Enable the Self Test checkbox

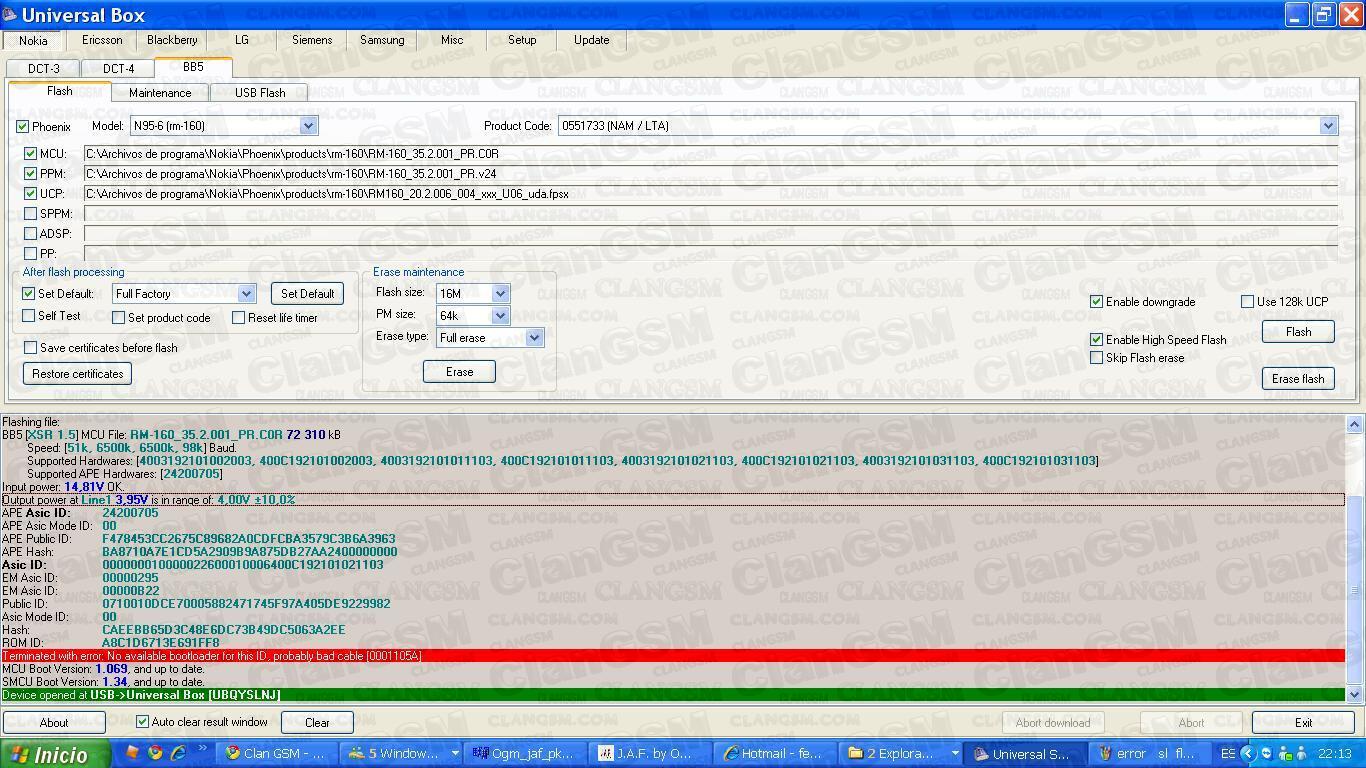[29, 316]
